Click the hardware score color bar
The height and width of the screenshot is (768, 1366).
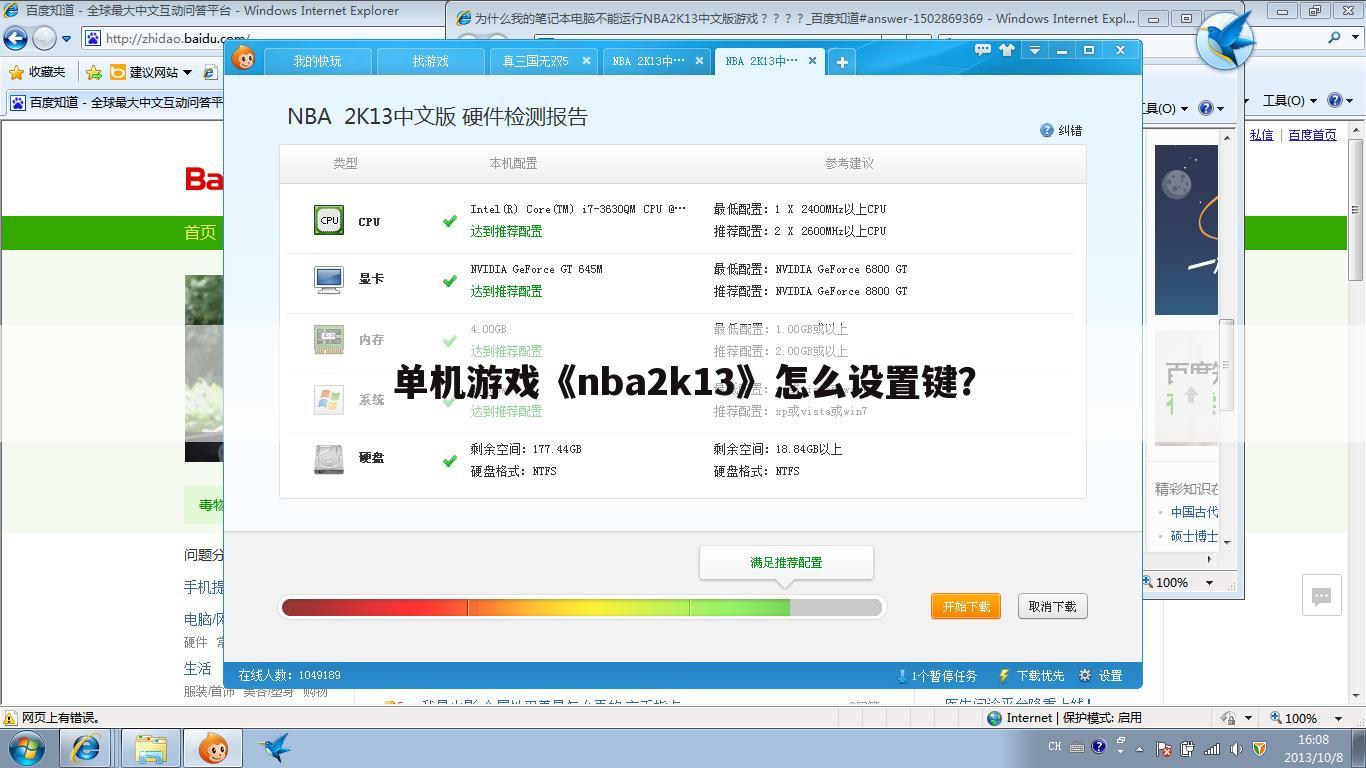tap(582, 607)
